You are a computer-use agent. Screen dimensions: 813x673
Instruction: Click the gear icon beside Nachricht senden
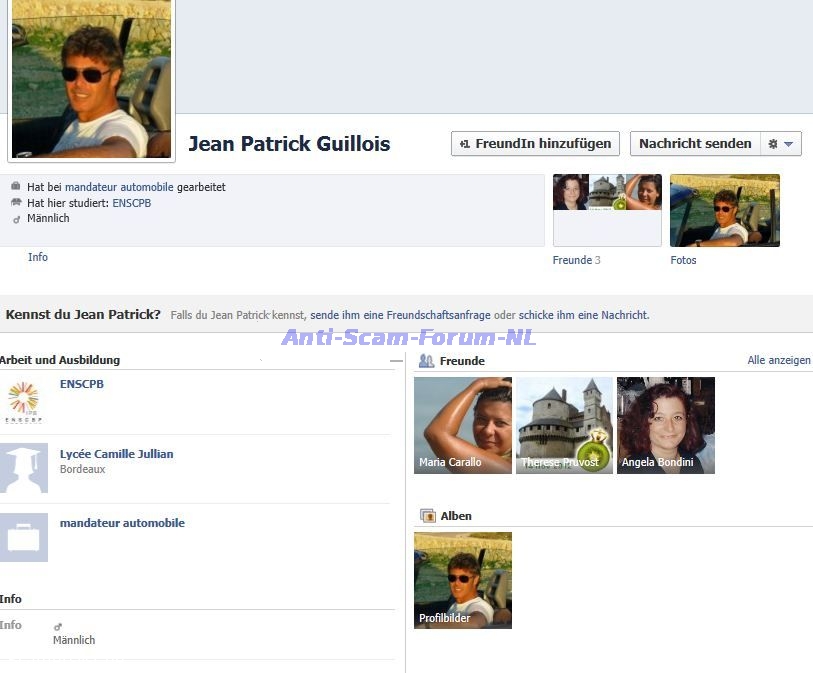click(x=772, y=144)
